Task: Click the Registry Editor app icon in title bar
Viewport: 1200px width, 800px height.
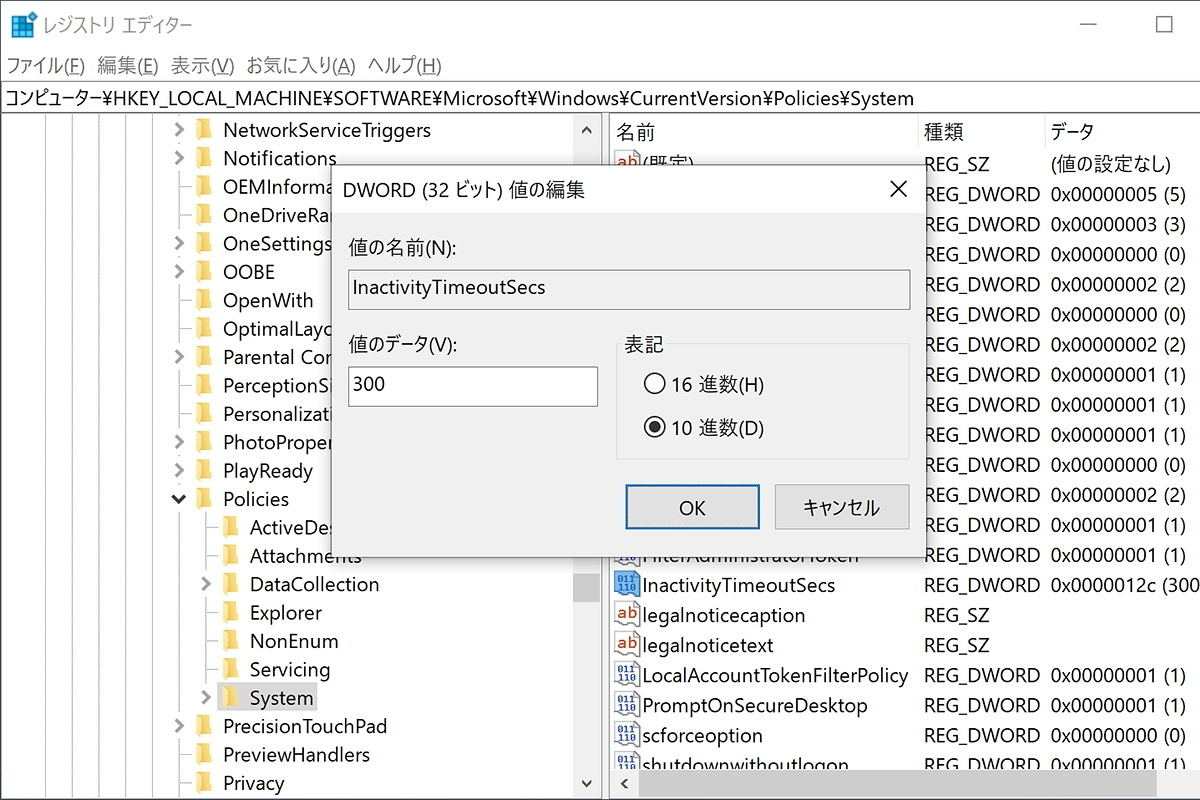Action: [x=24, y=25]
